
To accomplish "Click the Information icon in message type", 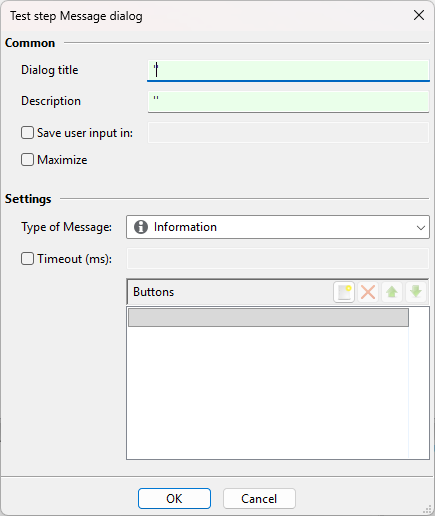I will click(x=141, y=227).
